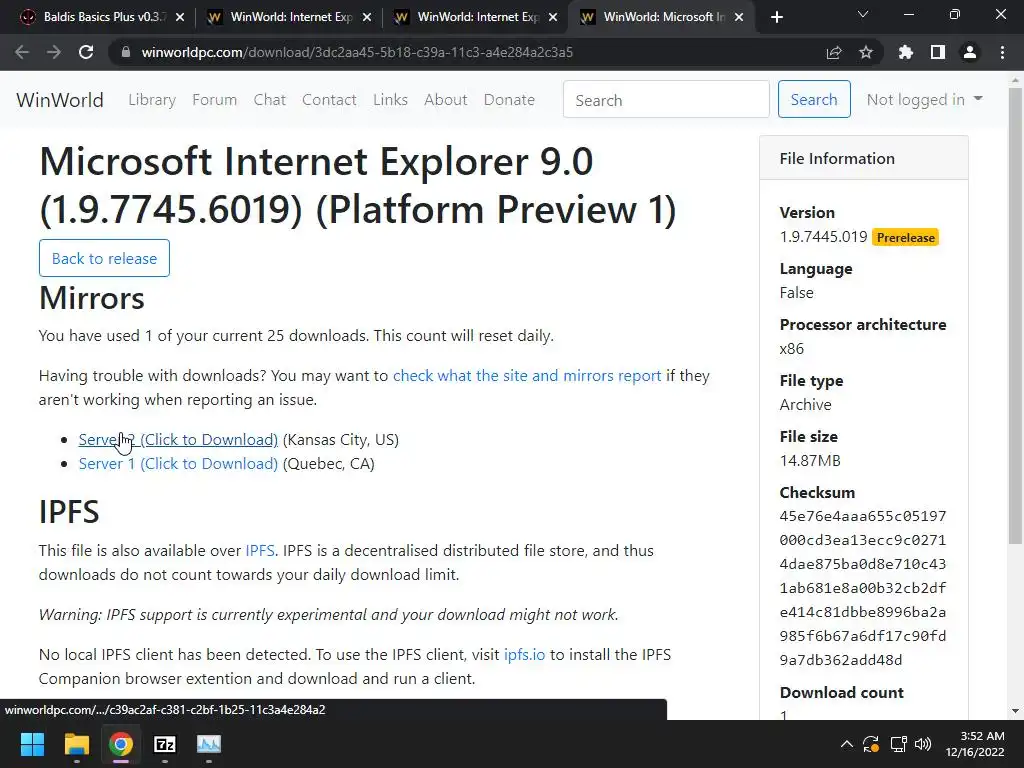Download from Server 1 Quebec link
The width and height of the screenshot is (1024, 768).
pyautogui.click(x=178, y=464)
